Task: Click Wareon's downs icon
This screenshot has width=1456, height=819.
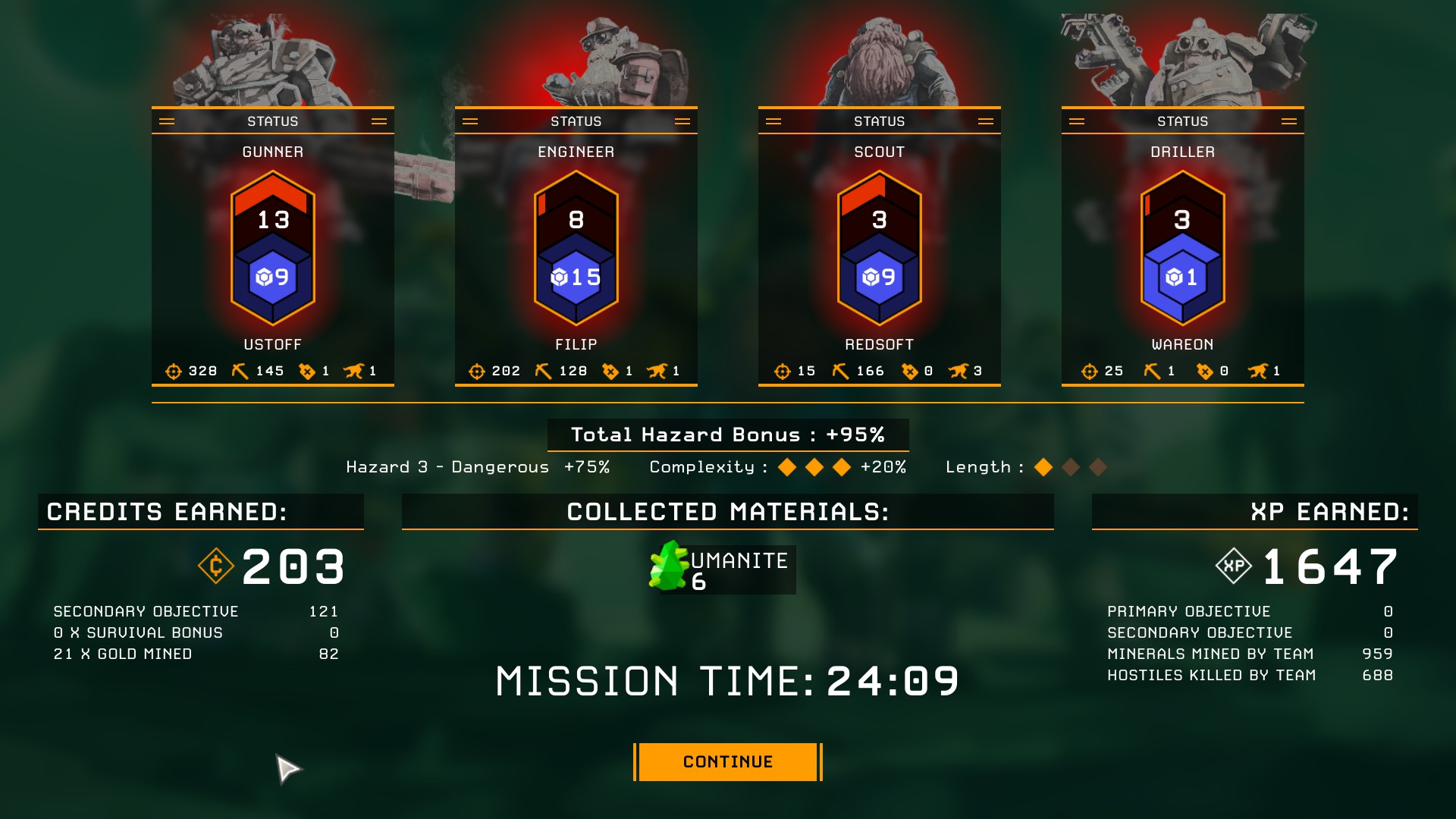Action: point(1258,371)
